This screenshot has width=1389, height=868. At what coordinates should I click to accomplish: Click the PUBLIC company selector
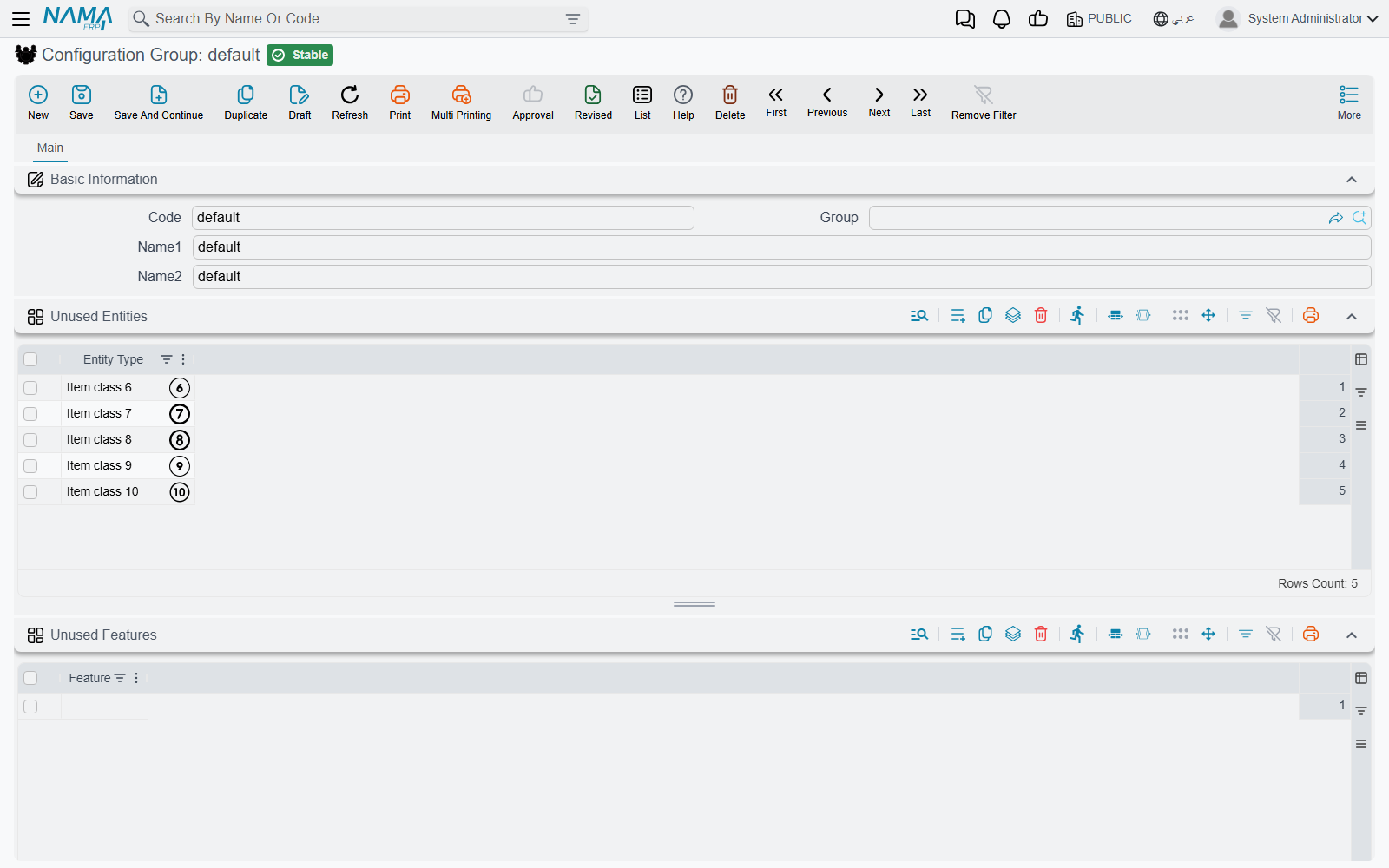click(x=1099, y=19)
